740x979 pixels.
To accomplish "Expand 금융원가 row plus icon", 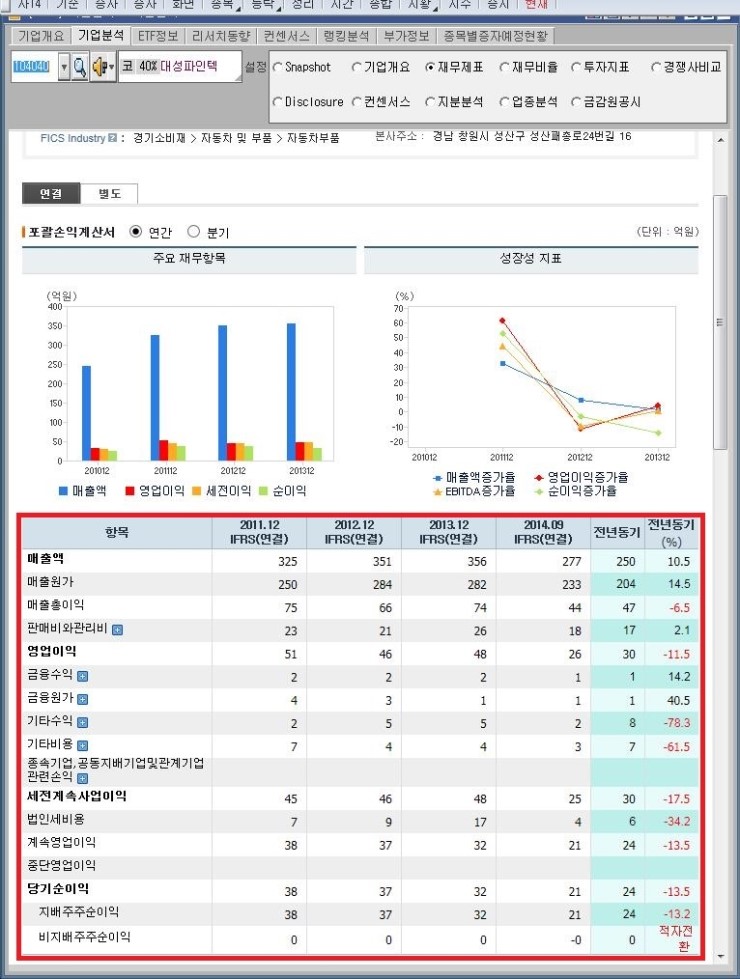I will (x=82, y=699).
